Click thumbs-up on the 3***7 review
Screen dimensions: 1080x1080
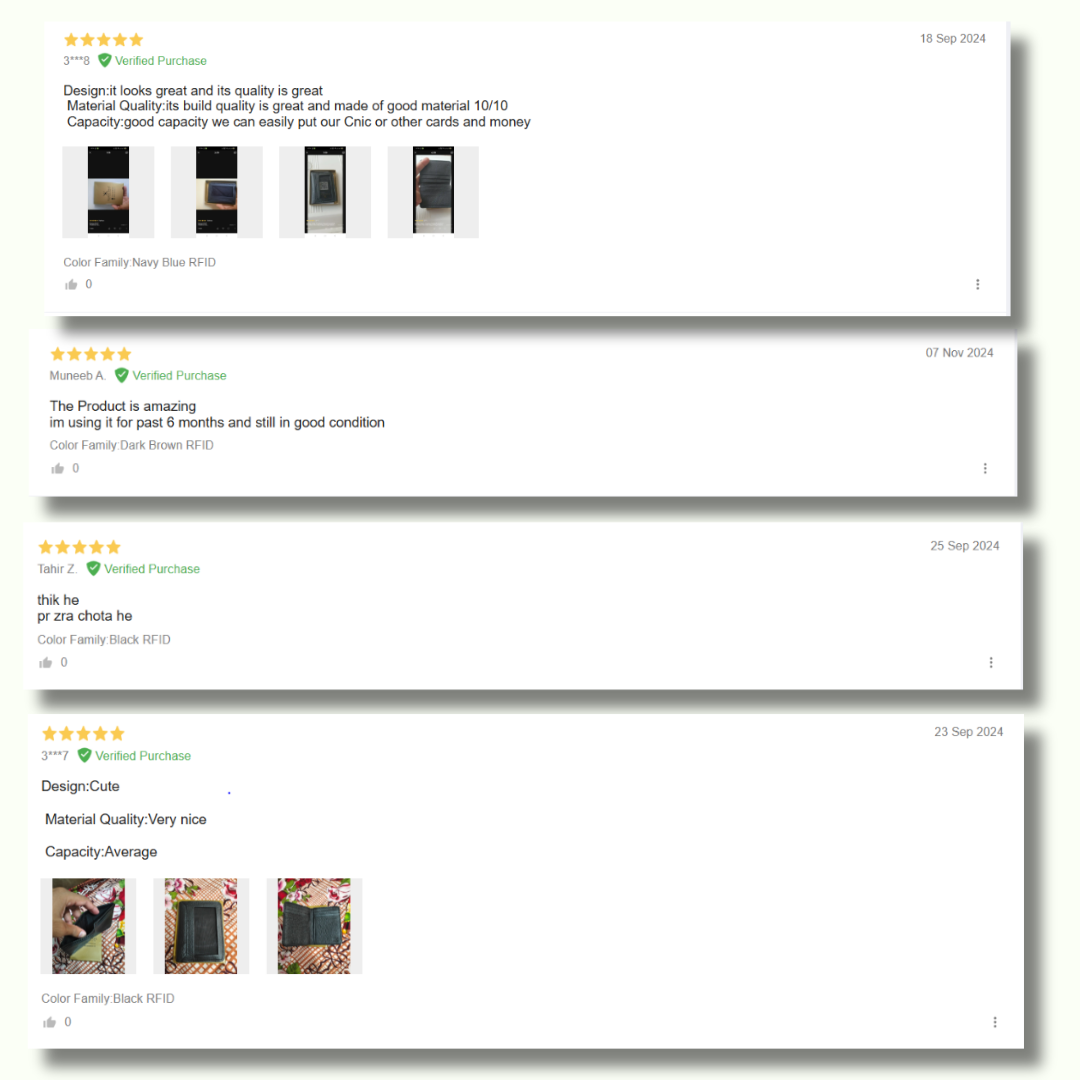[50, 1022]
